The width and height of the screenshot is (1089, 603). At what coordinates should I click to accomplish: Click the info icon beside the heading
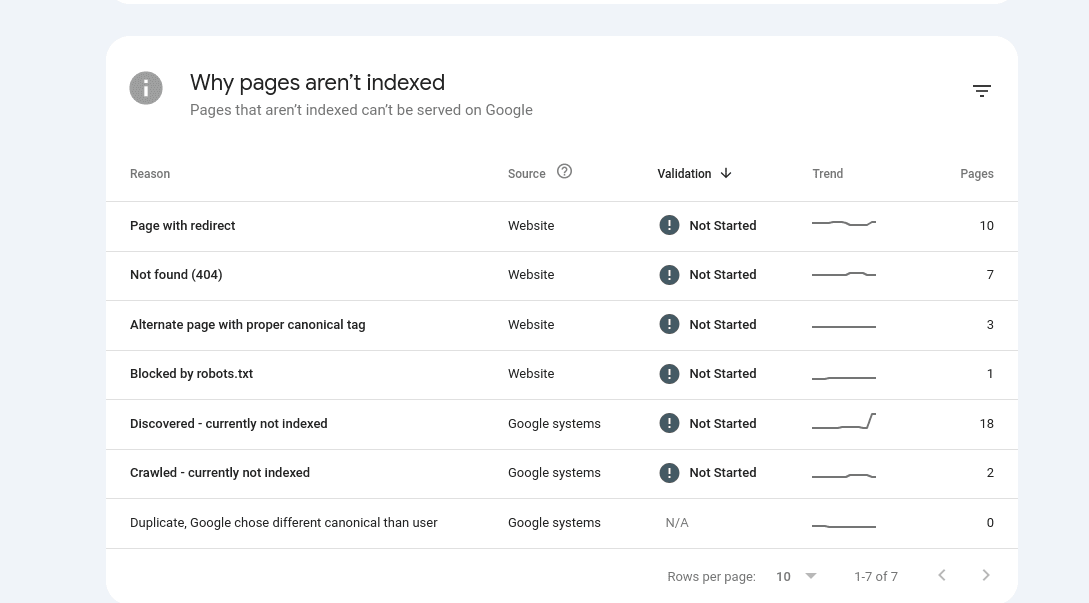coord(146,88)
